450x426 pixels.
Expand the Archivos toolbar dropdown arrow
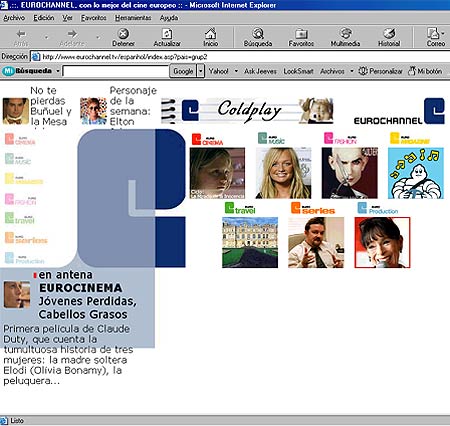click(x=351, y=71)
